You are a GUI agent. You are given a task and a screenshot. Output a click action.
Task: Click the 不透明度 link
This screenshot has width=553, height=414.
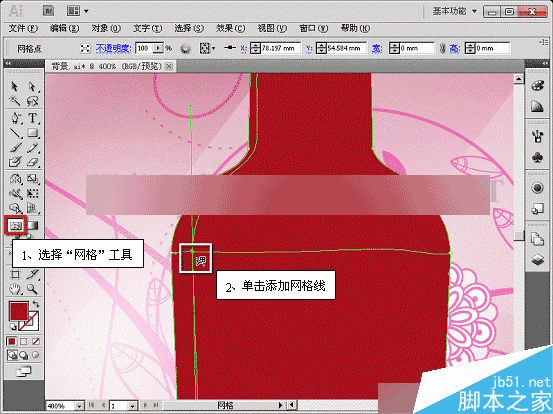pyautogui.click(x=114, y=48)
